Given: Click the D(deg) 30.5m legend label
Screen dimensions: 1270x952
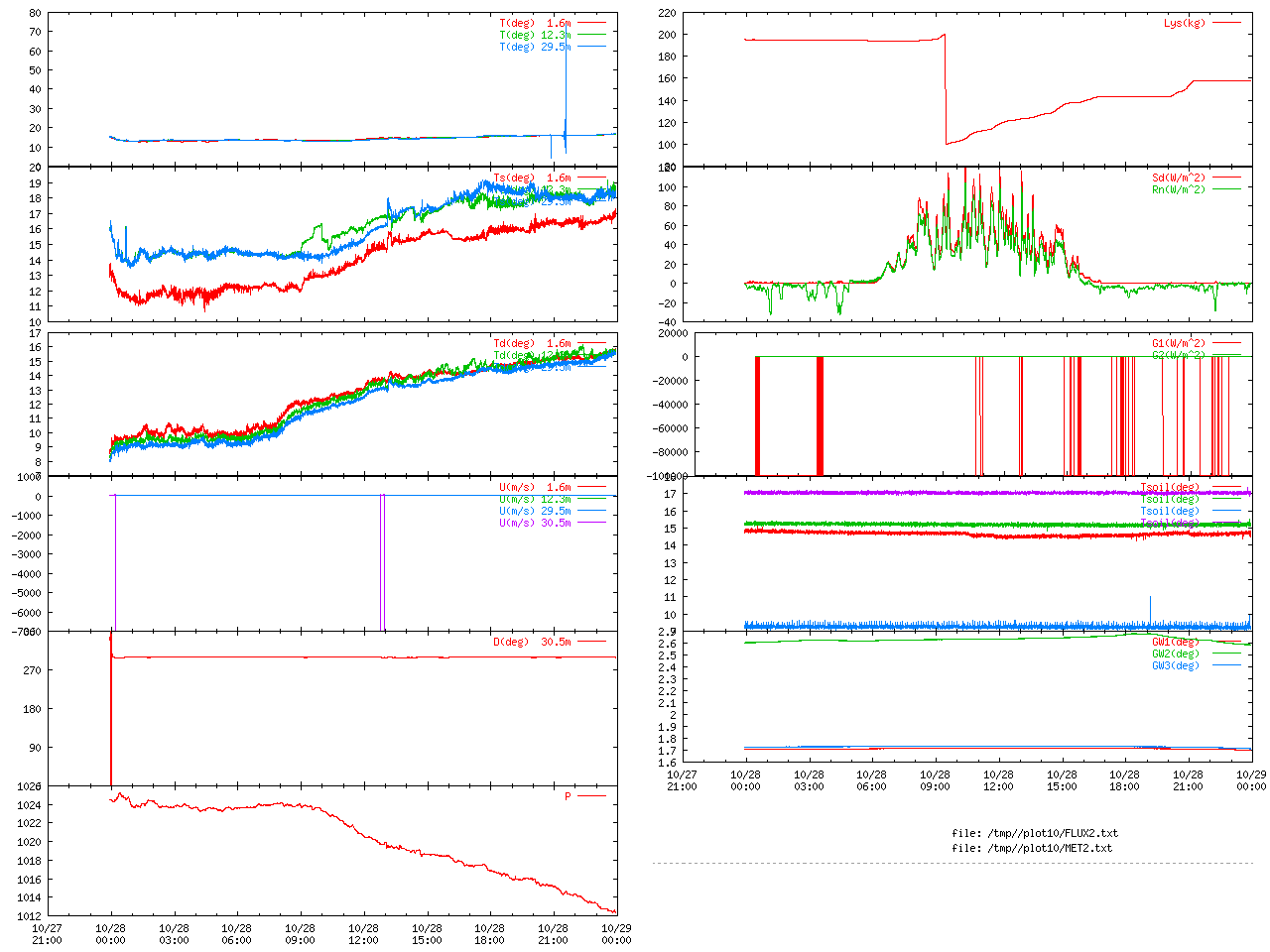Looking at the screenshot, I should [532, 642].
